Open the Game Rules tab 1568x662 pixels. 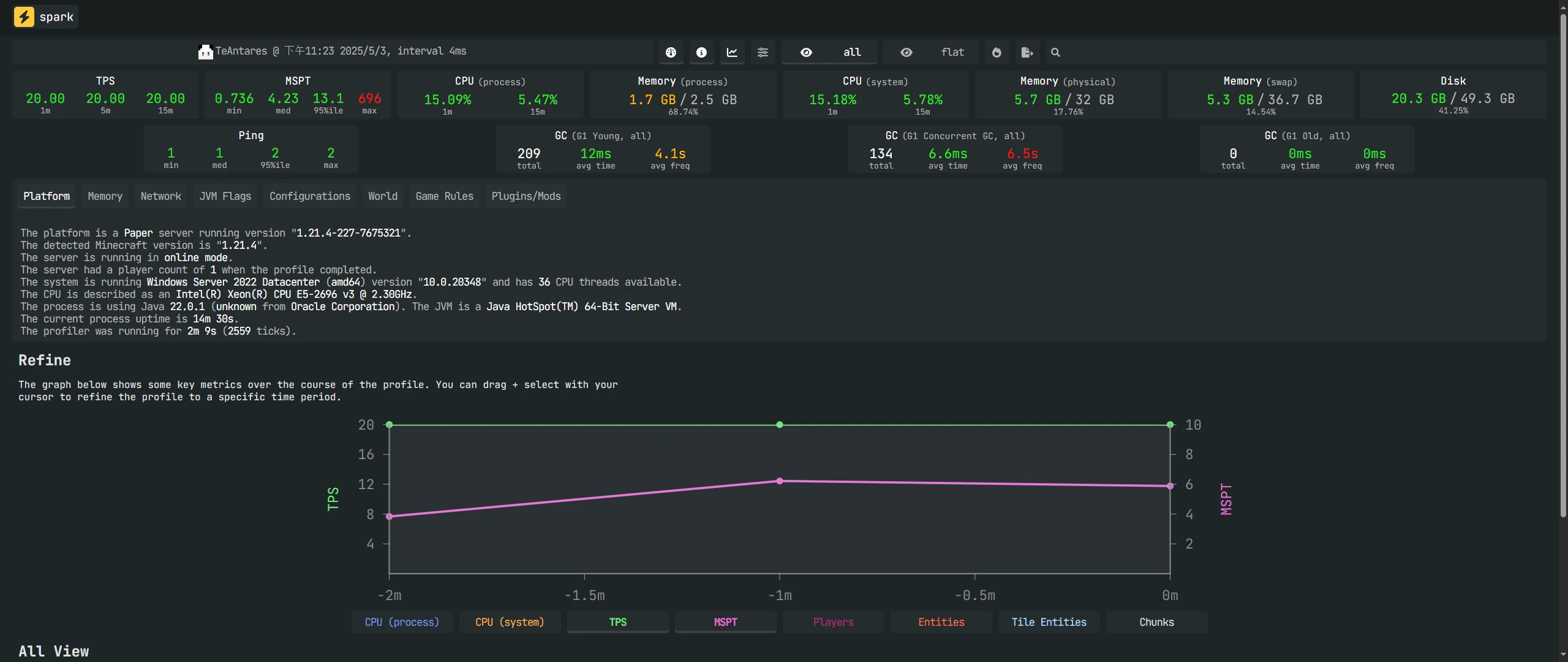tap(444, 196)
